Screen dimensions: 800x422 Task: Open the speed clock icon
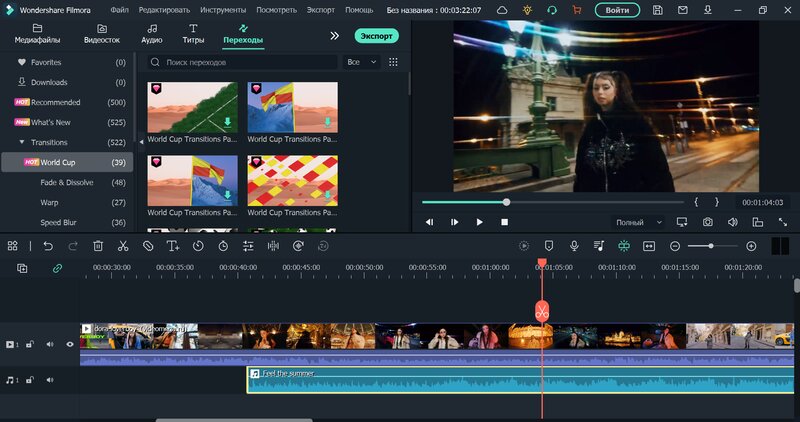coord(198,246)
